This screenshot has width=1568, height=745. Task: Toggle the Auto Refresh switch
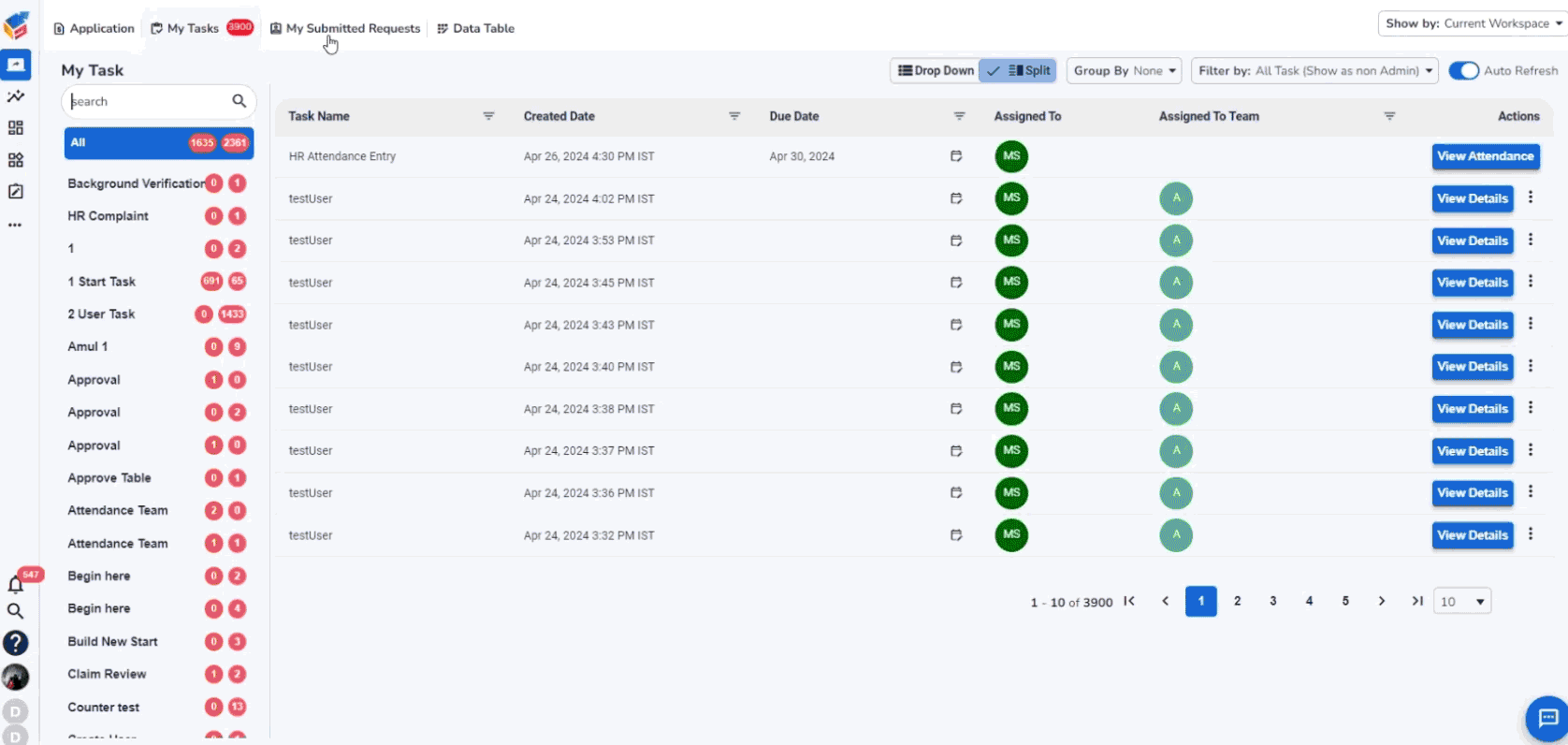click(1463, 71)
